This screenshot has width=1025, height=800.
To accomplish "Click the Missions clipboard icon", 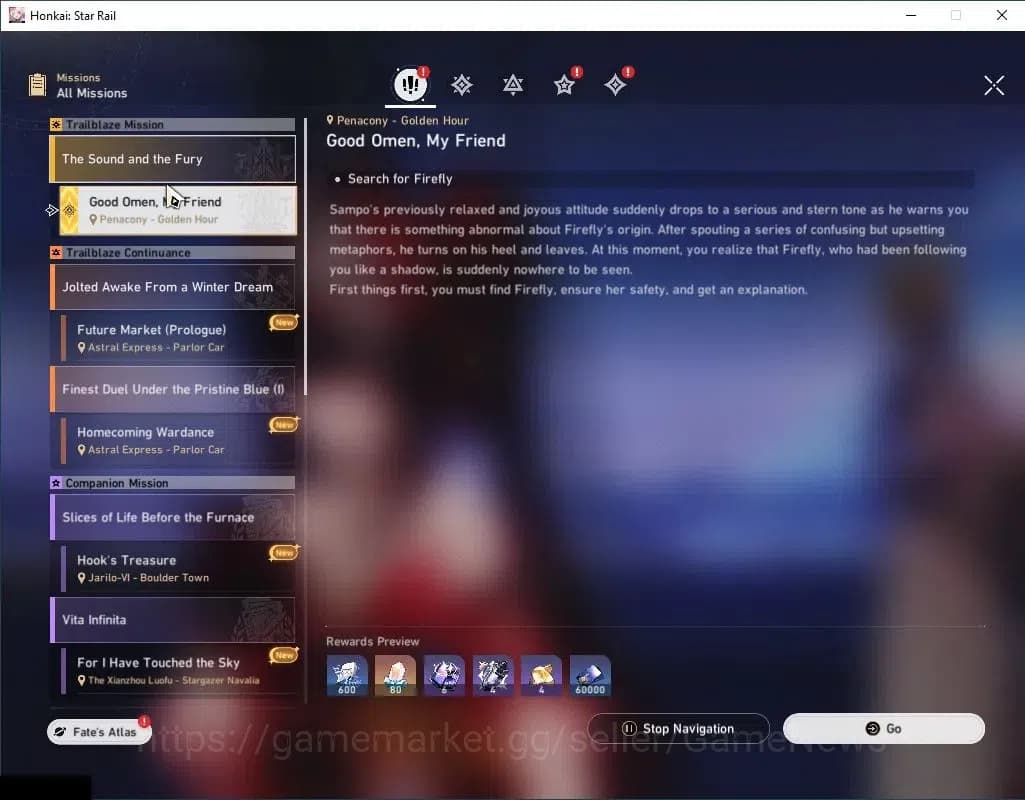I will (37, 85).
